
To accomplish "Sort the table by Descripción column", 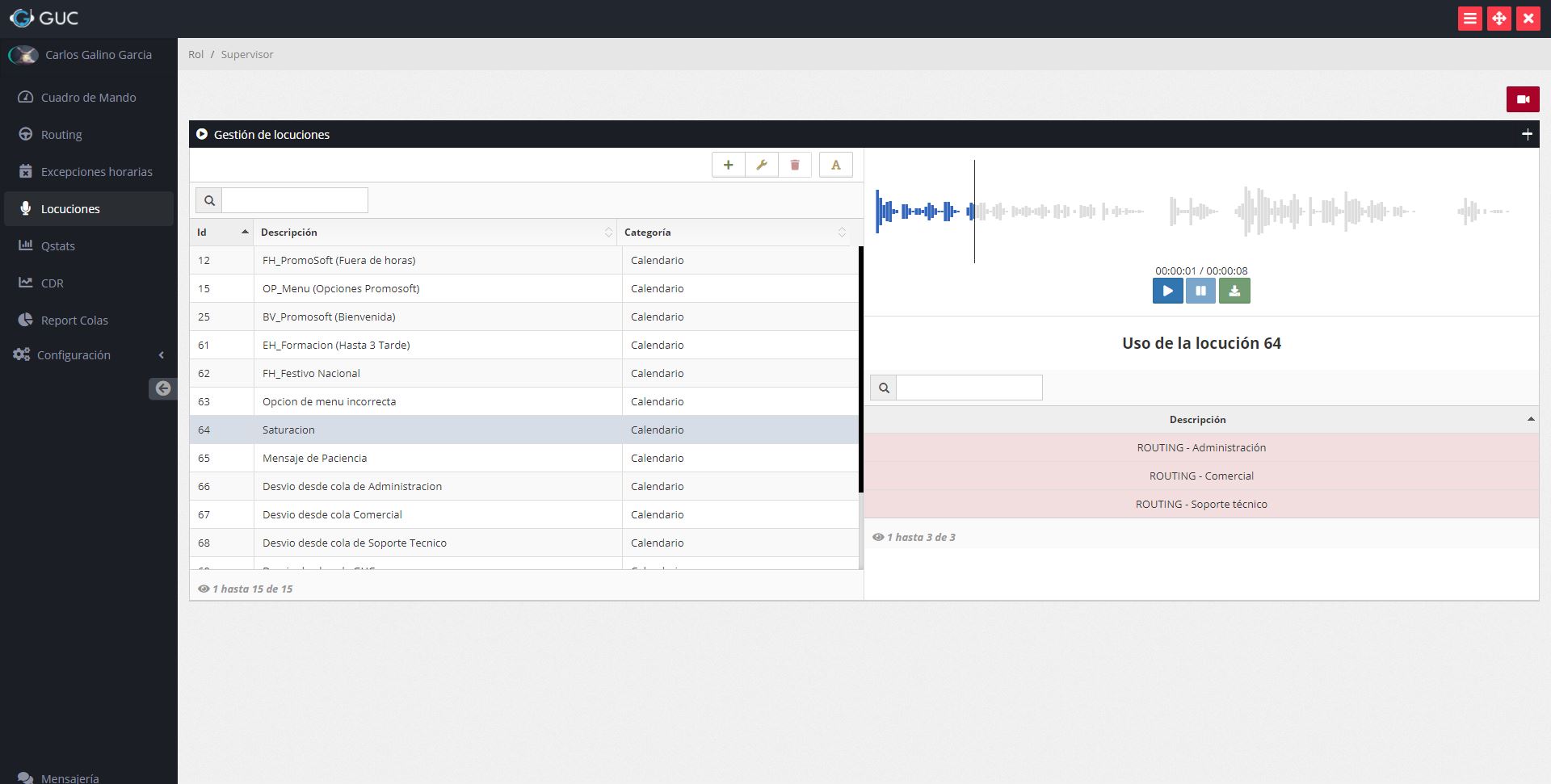I will tap(435, 232).
